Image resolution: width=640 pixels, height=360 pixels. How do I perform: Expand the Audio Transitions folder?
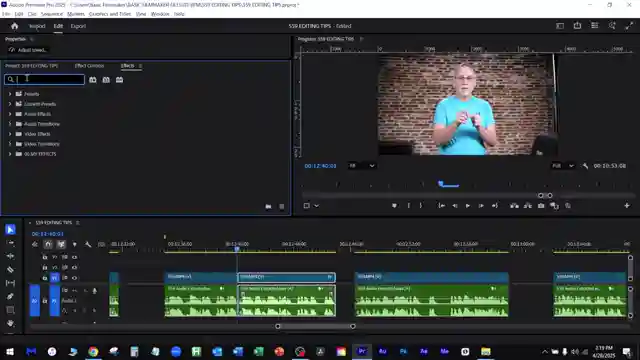pos(10,124)
